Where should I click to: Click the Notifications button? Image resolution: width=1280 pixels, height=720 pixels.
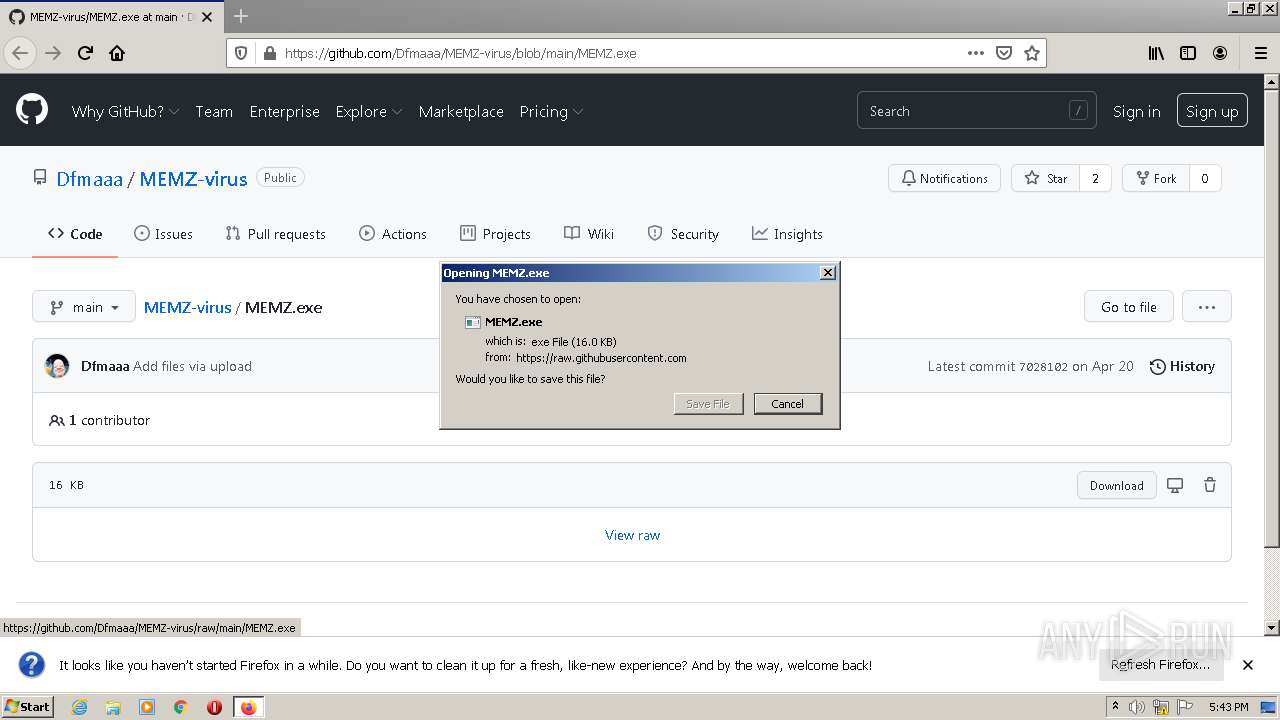pos(944,178)
